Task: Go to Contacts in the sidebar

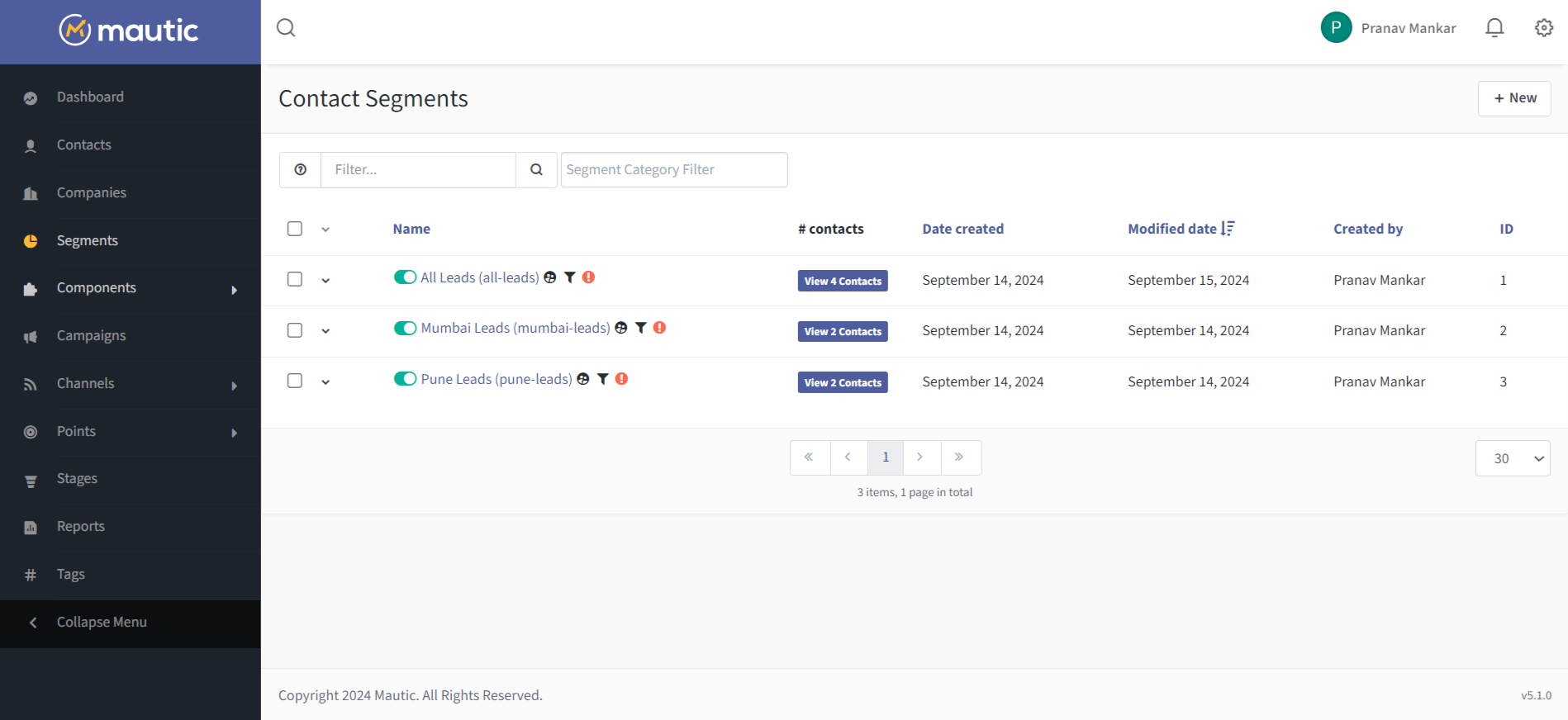Action: point(84,145)
